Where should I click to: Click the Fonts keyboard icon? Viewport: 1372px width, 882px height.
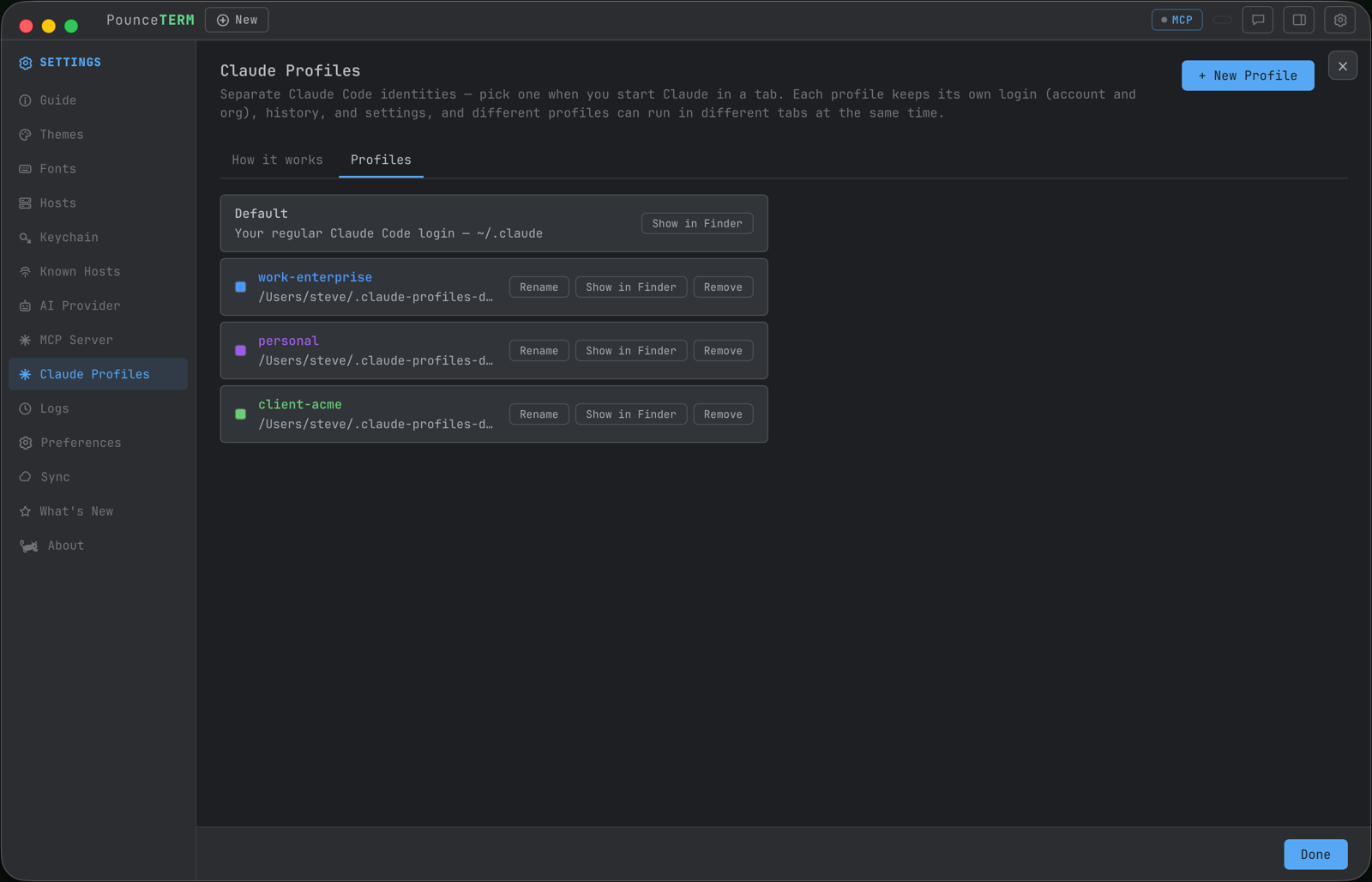(25, 169)
